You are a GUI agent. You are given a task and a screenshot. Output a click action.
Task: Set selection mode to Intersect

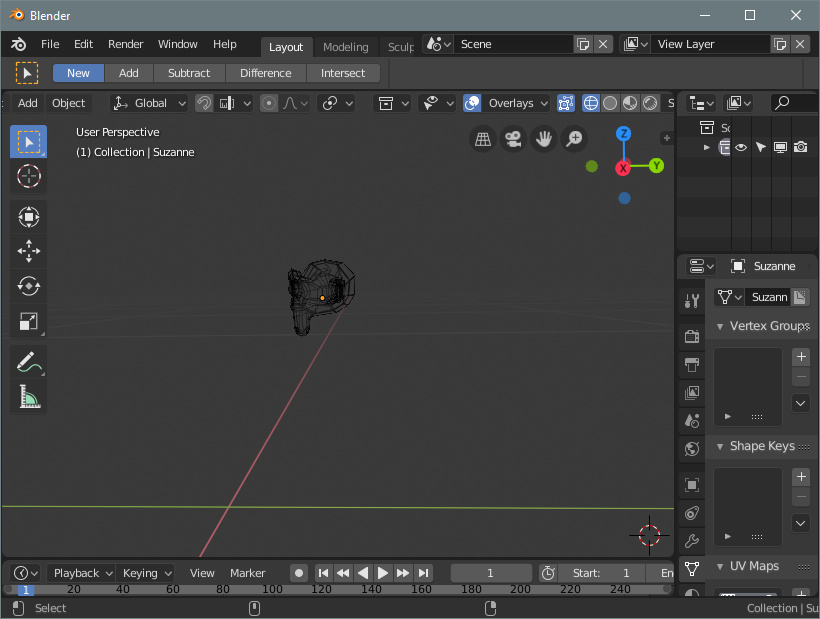pyautogui.click(x=343, y=73)
